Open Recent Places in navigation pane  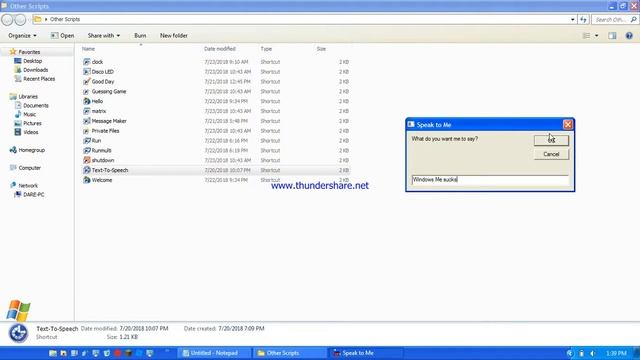point(39,79)
